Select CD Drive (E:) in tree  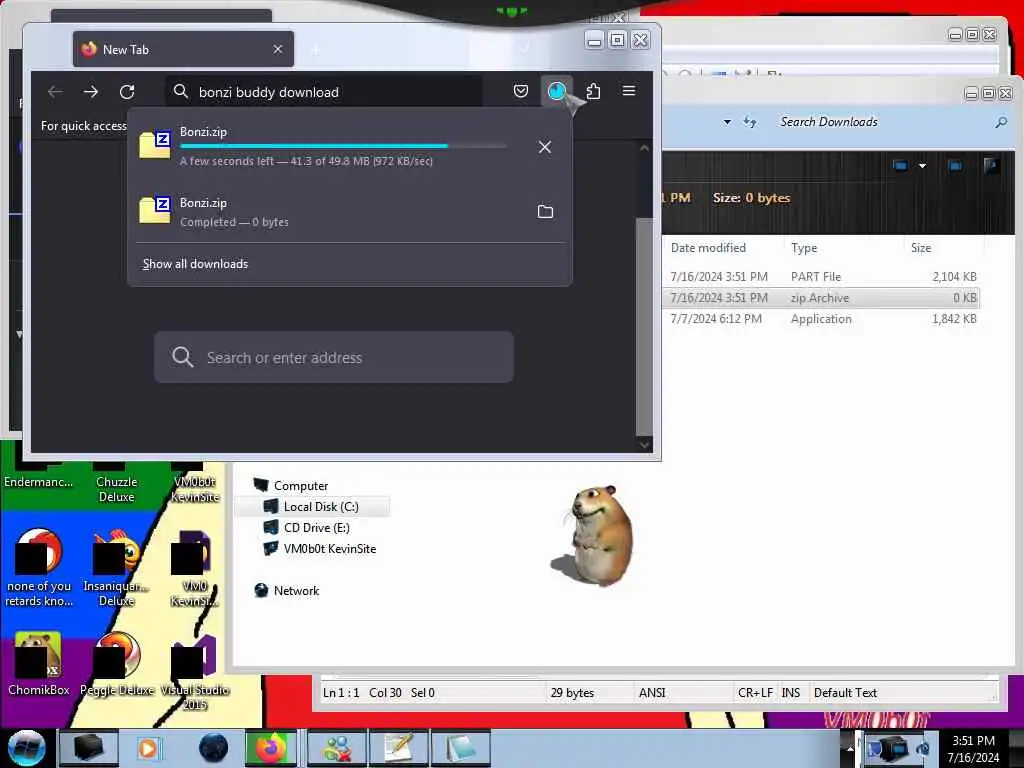coord(306,528)
